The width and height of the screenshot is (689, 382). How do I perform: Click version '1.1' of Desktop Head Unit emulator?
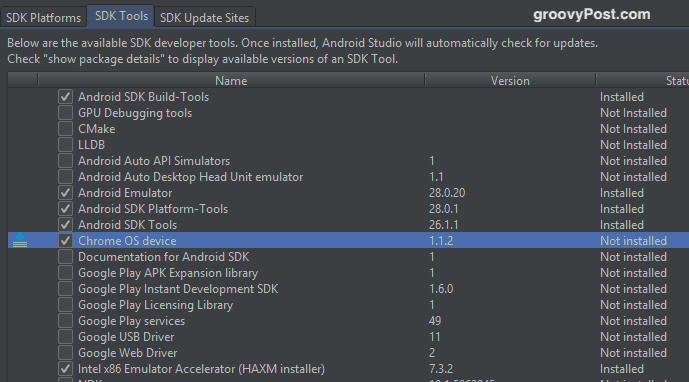[x=436, y=177]
